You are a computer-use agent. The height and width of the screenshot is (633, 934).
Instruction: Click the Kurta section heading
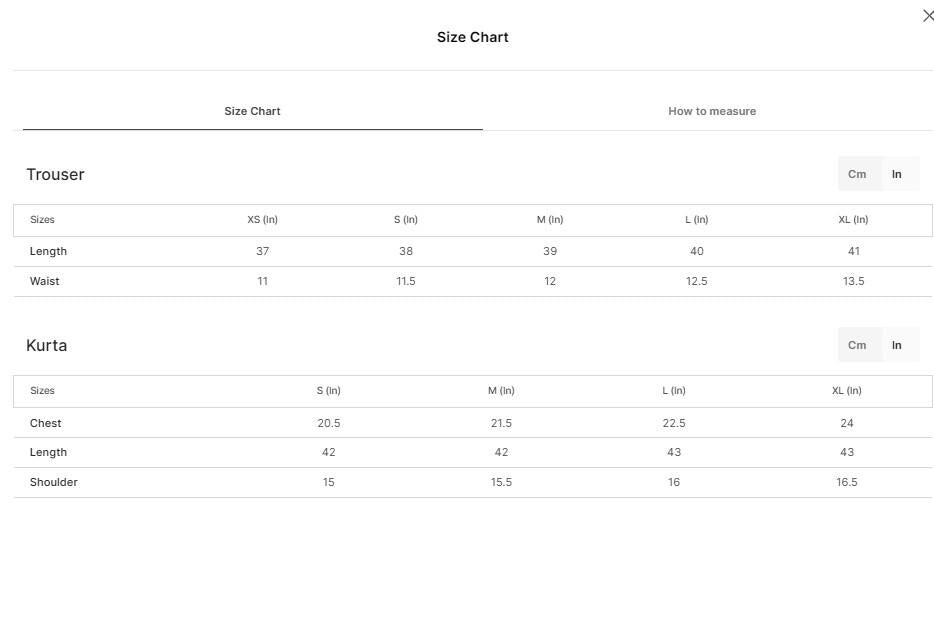pos(46,345)
